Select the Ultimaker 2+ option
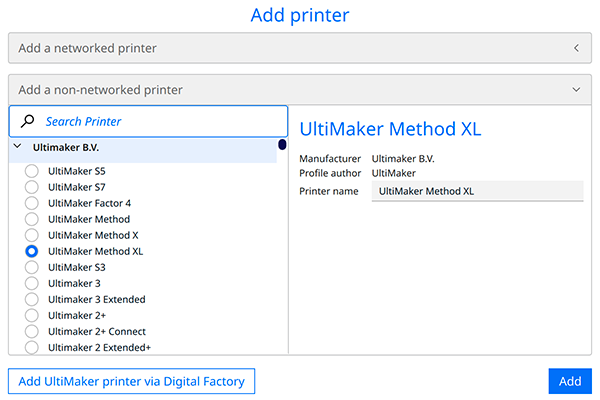This screenshot has width=600, height=400. coord(32,315)
